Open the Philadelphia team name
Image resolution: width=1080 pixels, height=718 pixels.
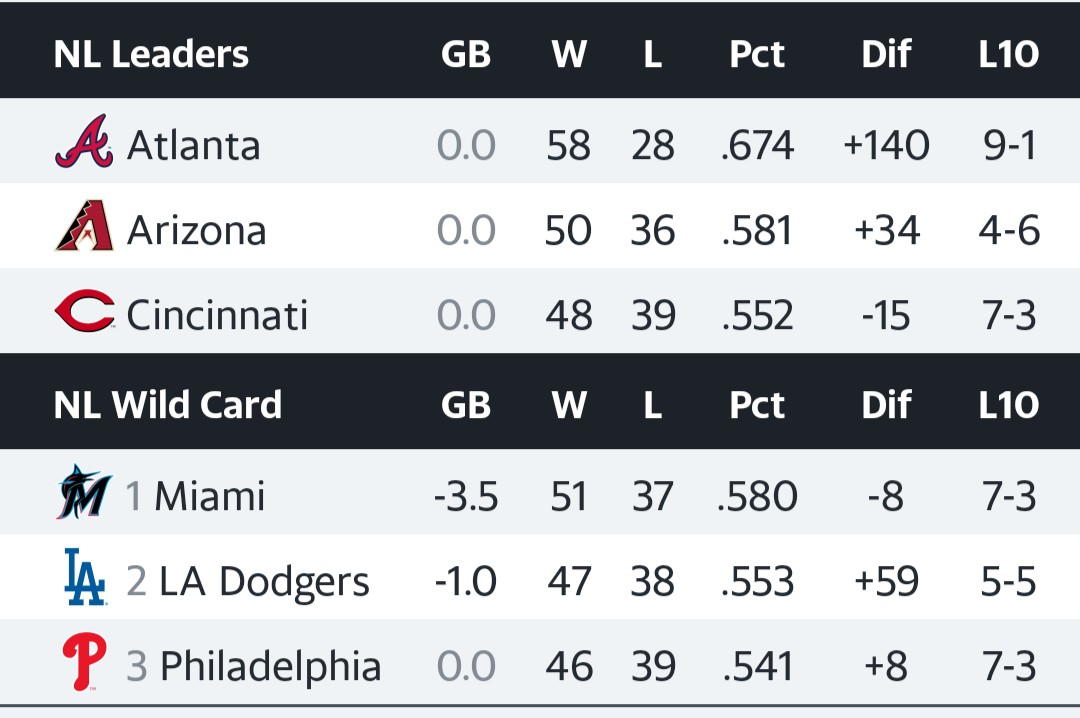270,666
